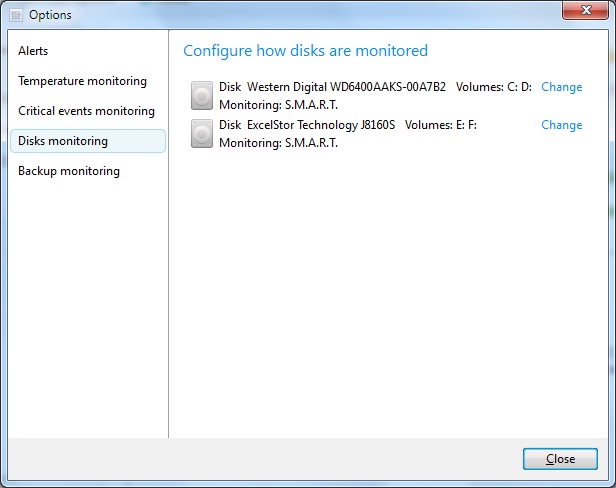Click Change link for Western Digital disk
This screenshot has height=488, width=616.
pyautogui.click(x=561, y=87)
